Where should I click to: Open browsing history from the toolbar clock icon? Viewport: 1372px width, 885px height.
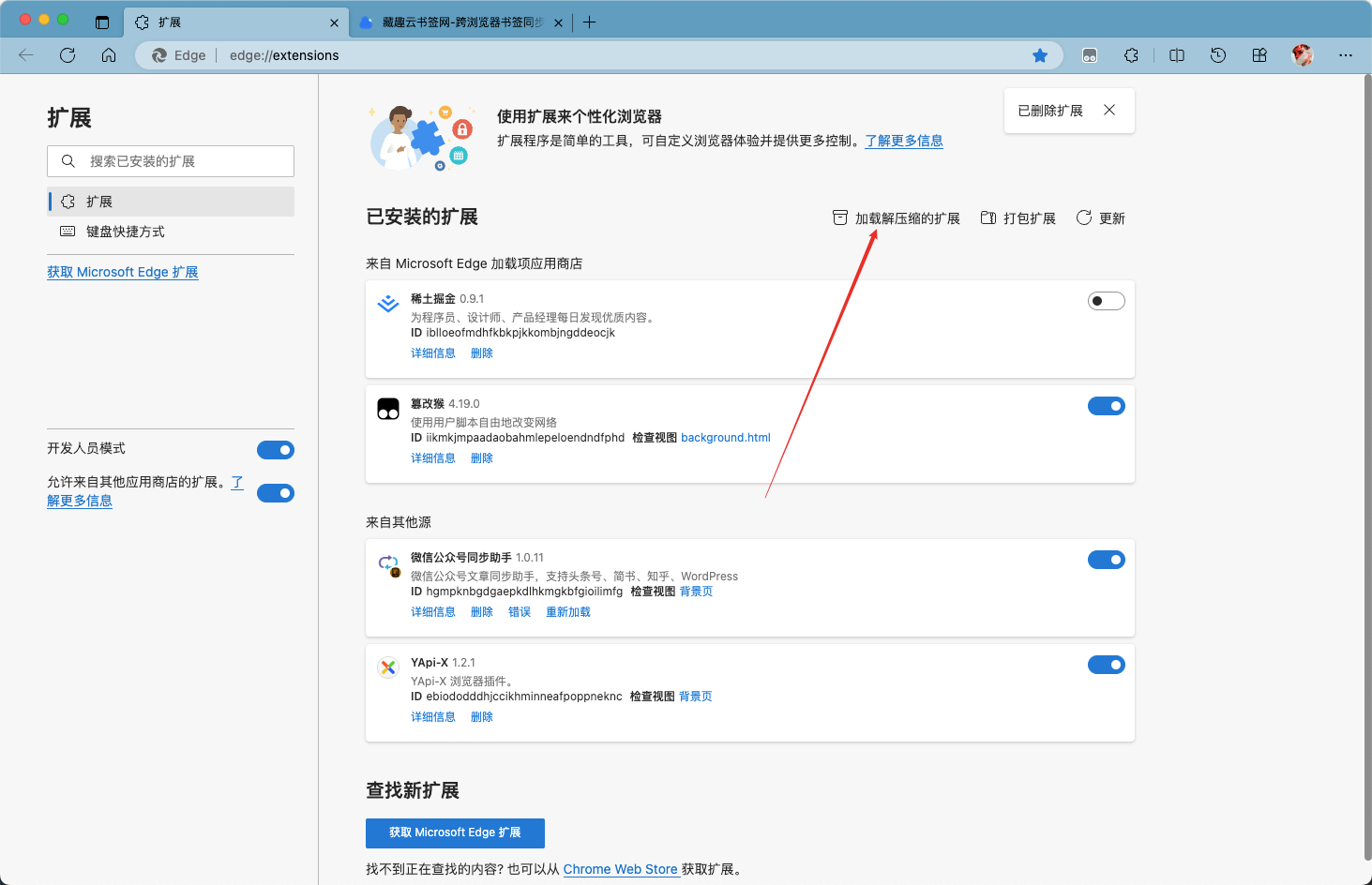[1218, 55]
